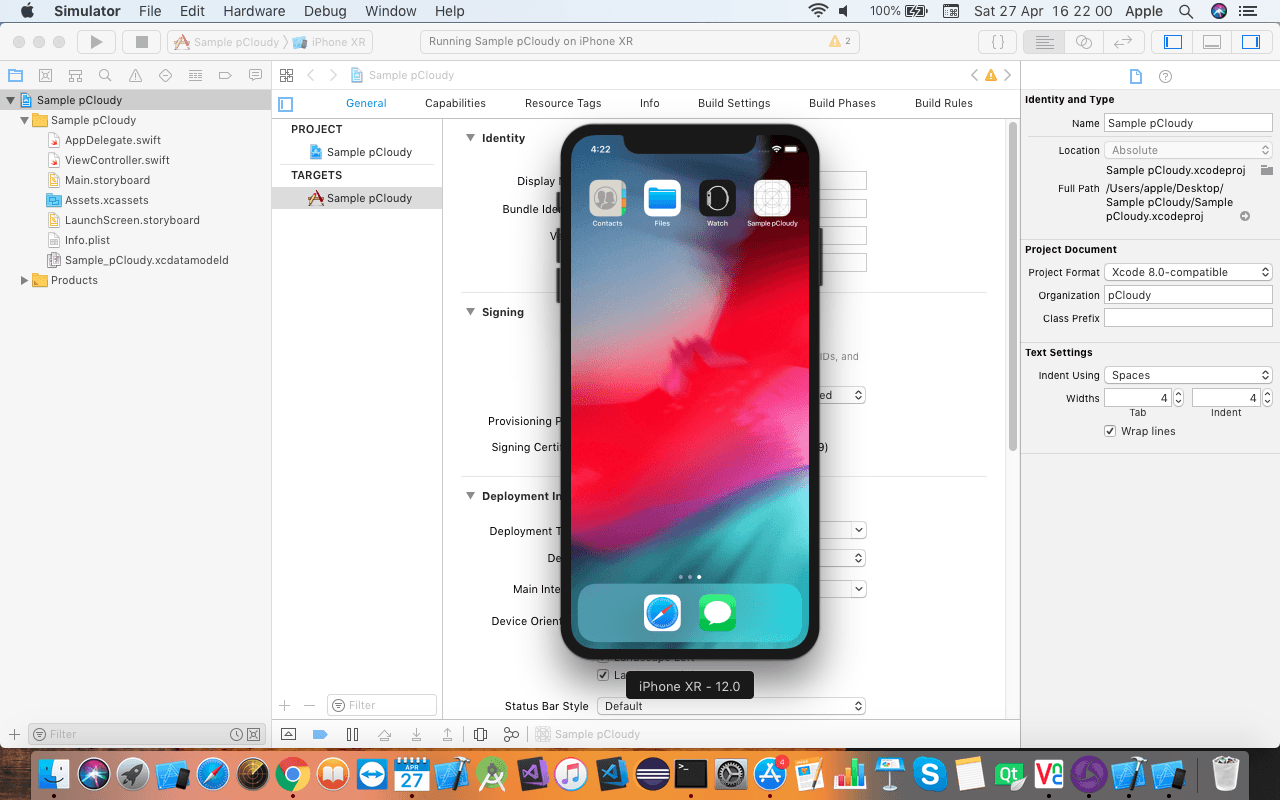Hide the debug area with the bottom bar icon
Viewport: 1280px width, 800px height.
tap(289, 734)
